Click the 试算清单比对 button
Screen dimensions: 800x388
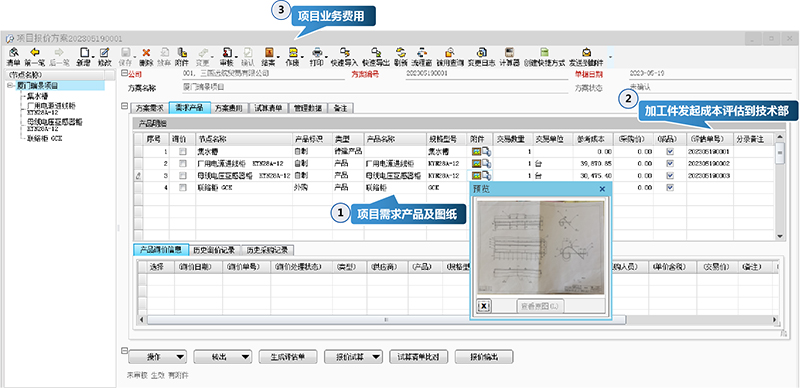(x=418, y=356)
